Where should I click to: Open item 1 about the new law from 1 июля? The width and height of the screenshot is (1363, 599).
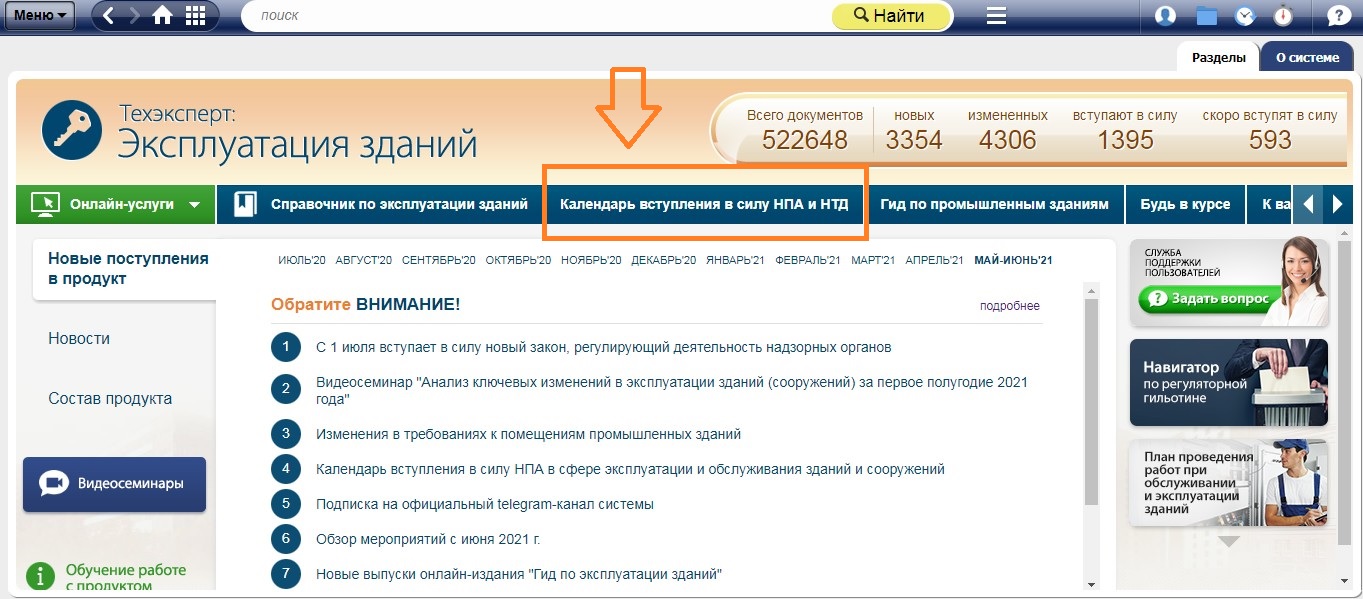pyautogui.click(x=604, y=347)
